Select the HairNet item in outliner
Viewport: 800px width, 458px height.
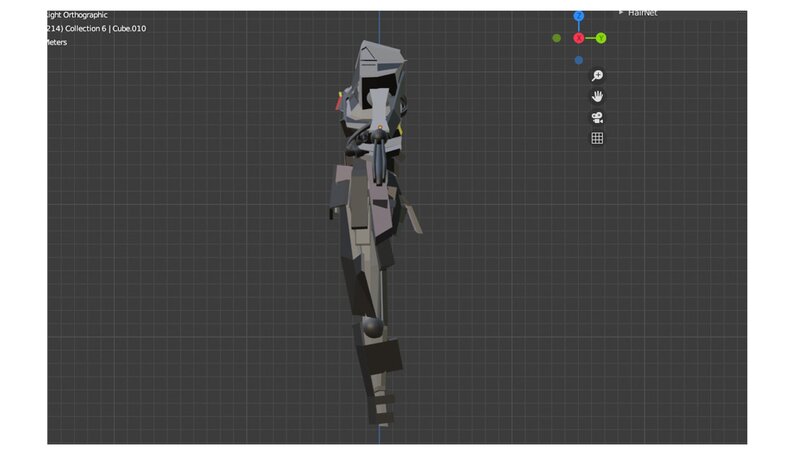click(x=643, y=13)
